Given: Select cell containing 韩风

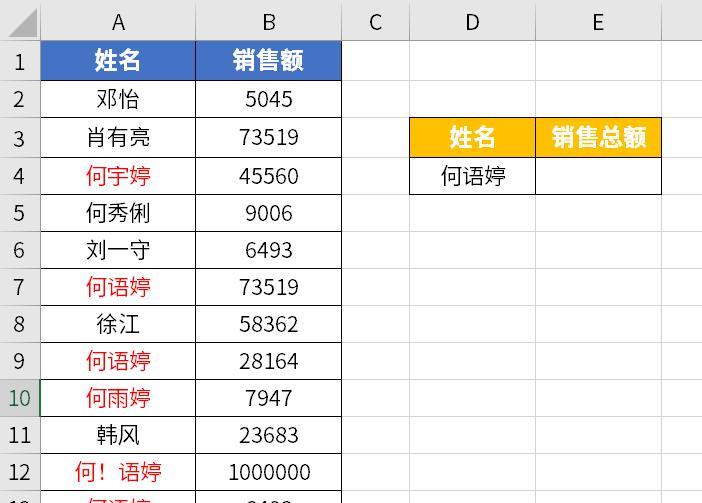Looking at the screenshot, I should (x=118, y=435).
